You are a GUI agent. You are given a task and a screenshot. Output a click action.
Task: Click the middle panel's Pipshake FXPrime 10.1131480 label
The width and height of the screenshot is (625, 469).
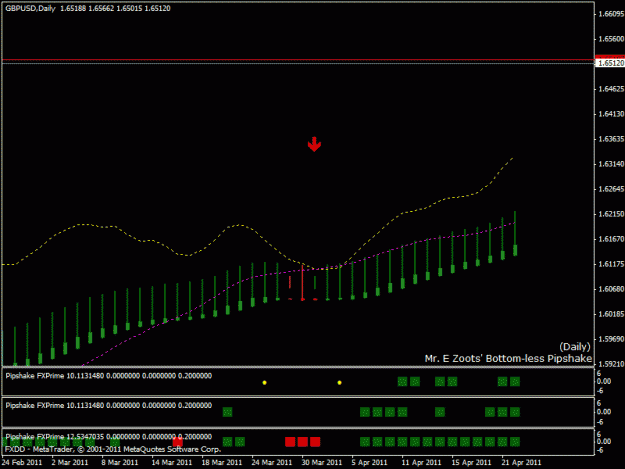tap(109, 406)
